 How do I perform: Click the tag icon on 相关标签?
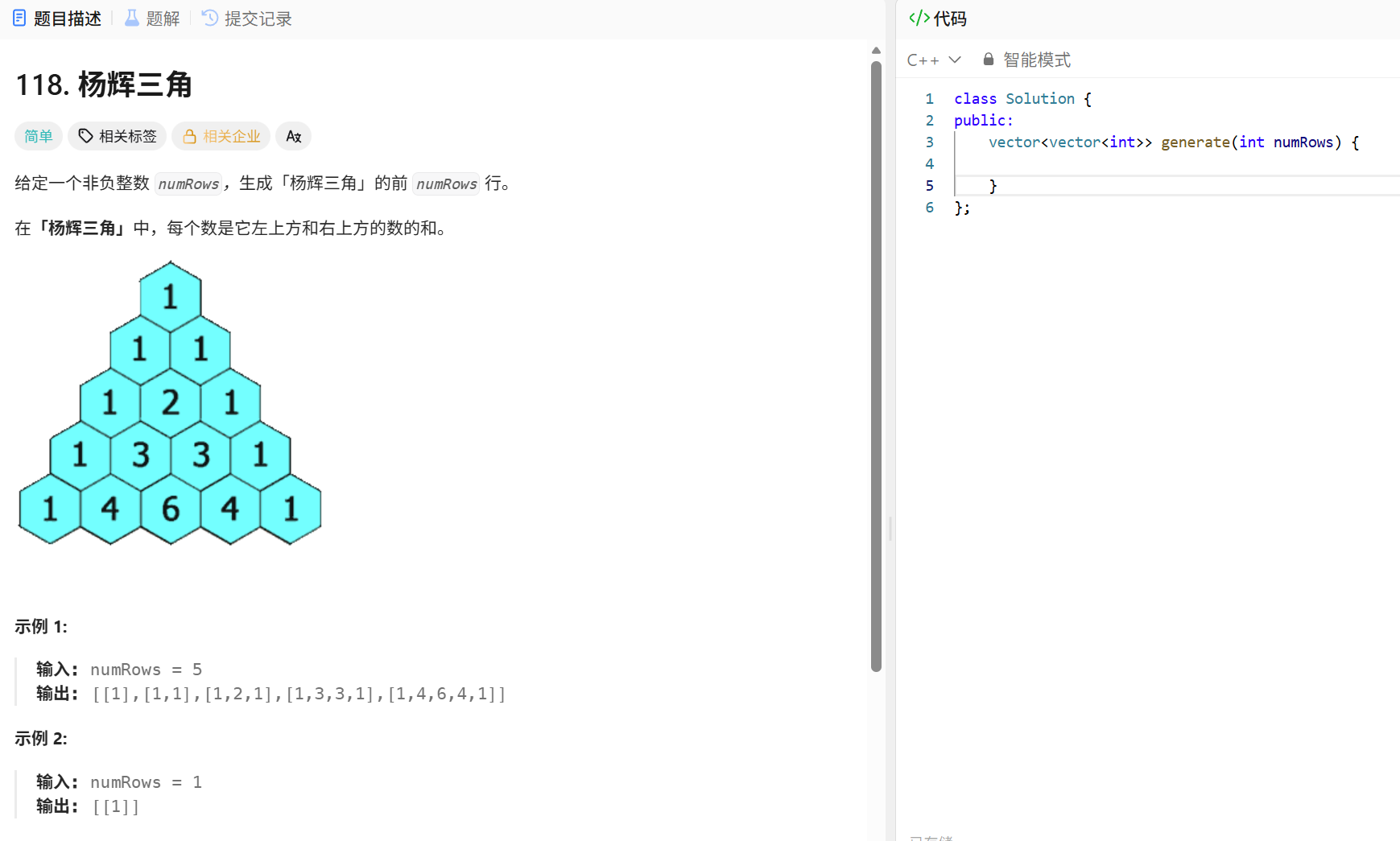pyautogui.click(x=85, y=136)
